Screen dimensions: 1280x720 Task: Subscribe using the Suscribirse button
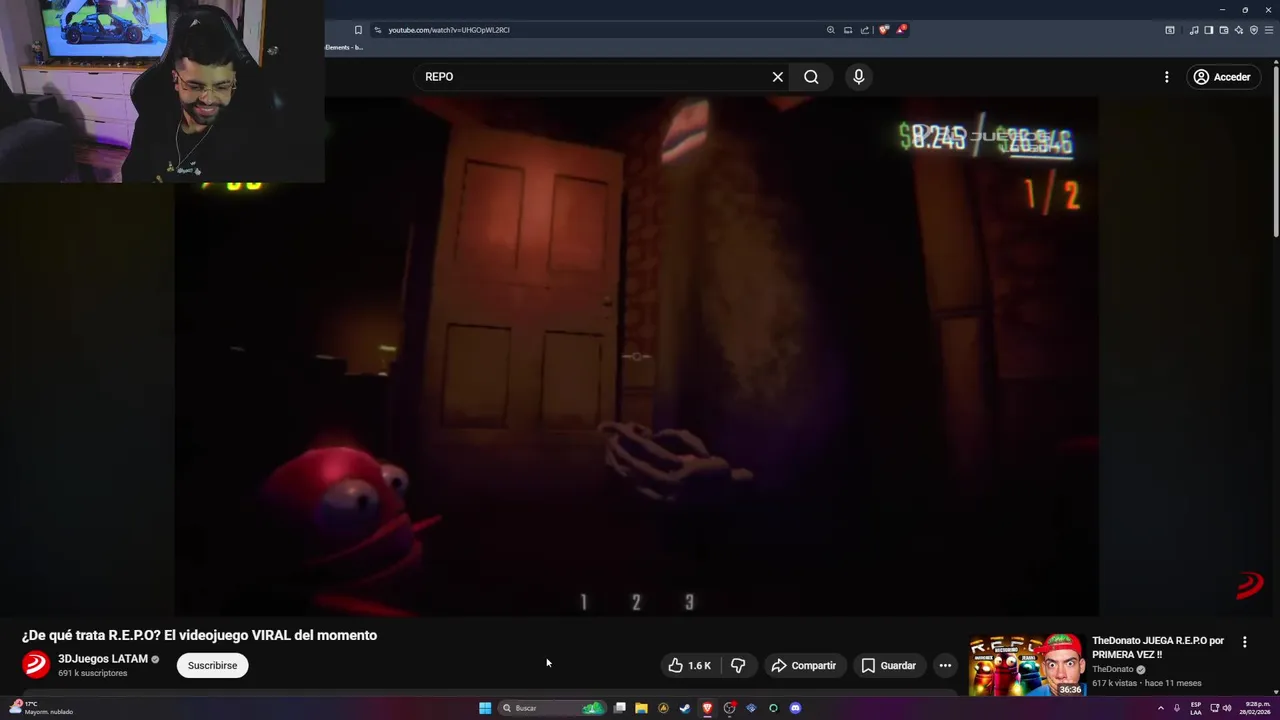coord(212,665)
